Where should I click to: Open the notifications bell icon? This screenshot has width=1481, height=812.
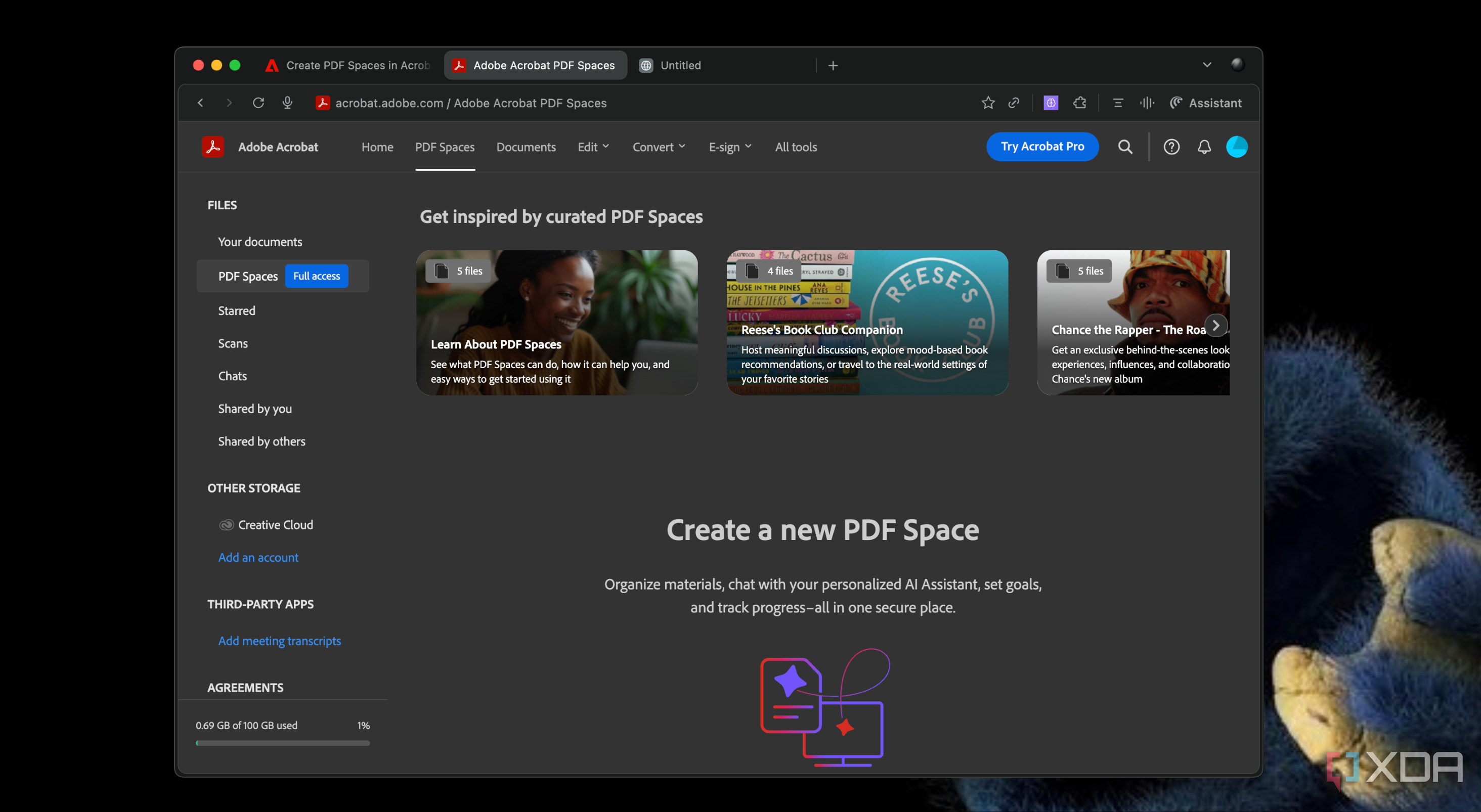click(1204, 147)
